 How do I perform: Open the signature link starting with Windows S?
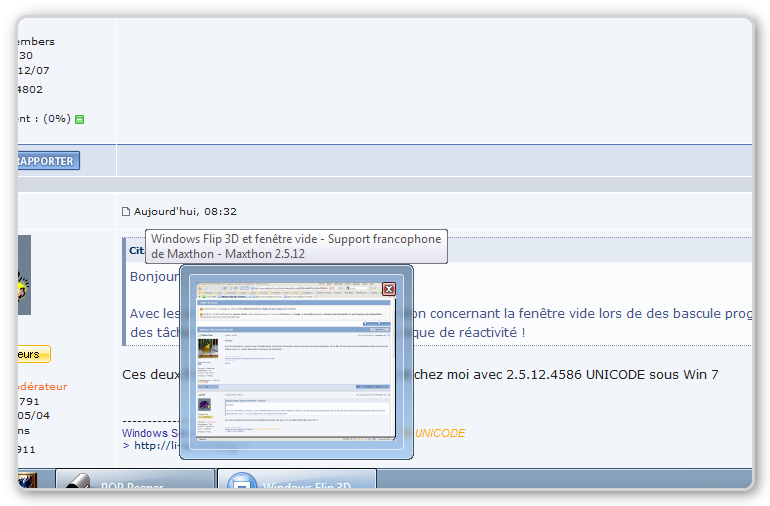150,433
